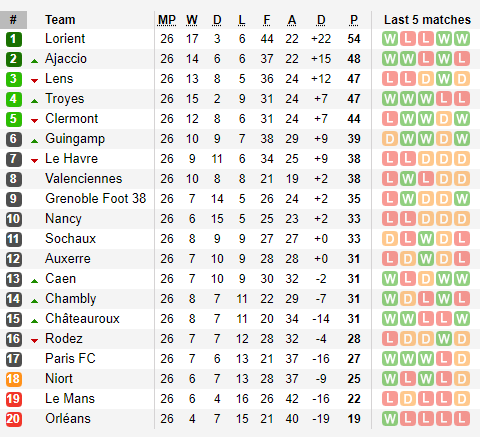Screen dimensions: 480x437
Task: Click the orange rank 18 badge for Niort
Action: click(x=14, y=379)
